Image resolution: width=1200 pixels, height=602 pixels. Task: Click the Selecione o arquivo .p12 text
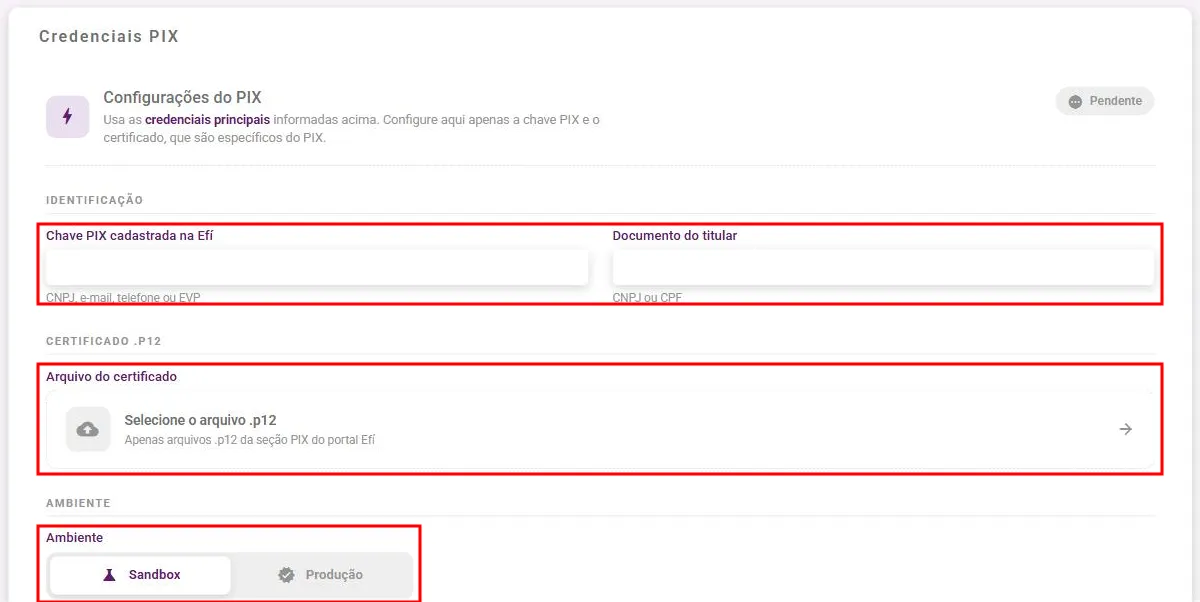[x=200, y=420]
